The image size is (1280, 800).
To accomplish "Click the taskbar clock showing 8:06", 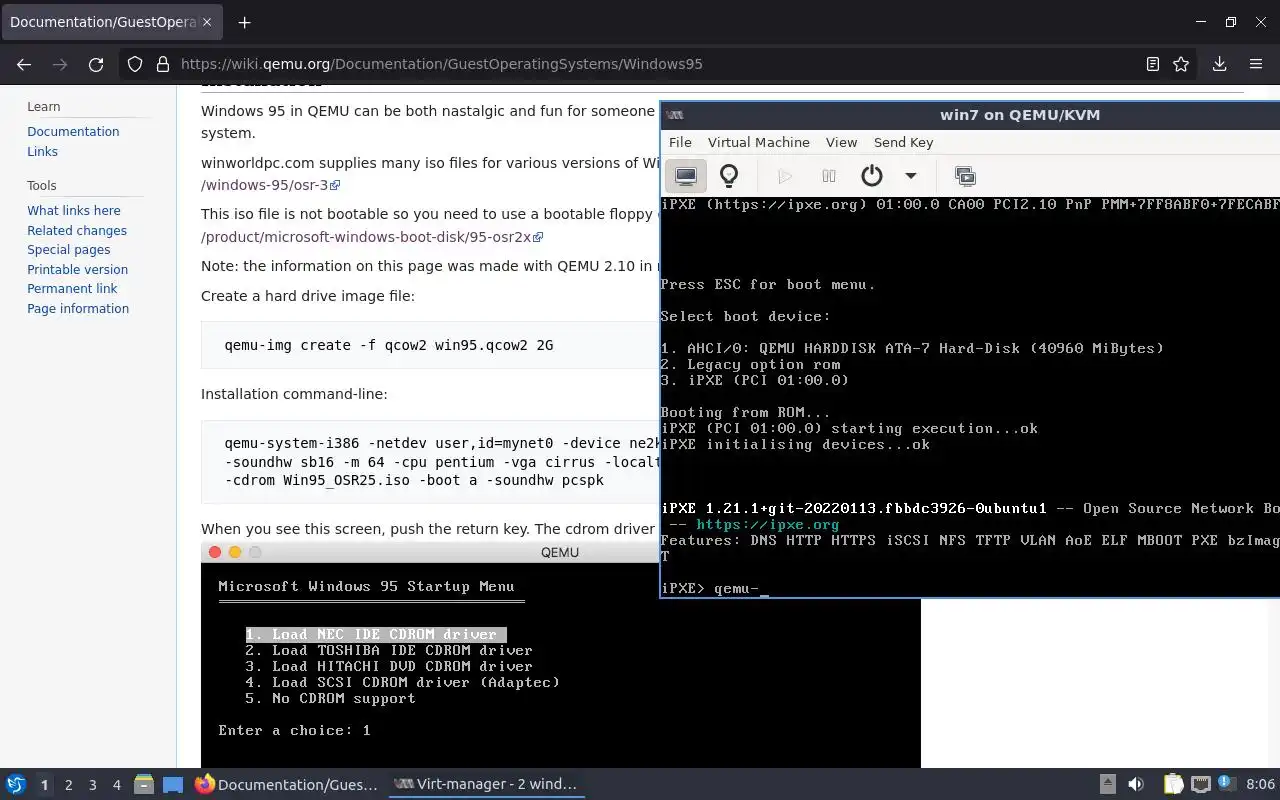I will click(1260, 784).
